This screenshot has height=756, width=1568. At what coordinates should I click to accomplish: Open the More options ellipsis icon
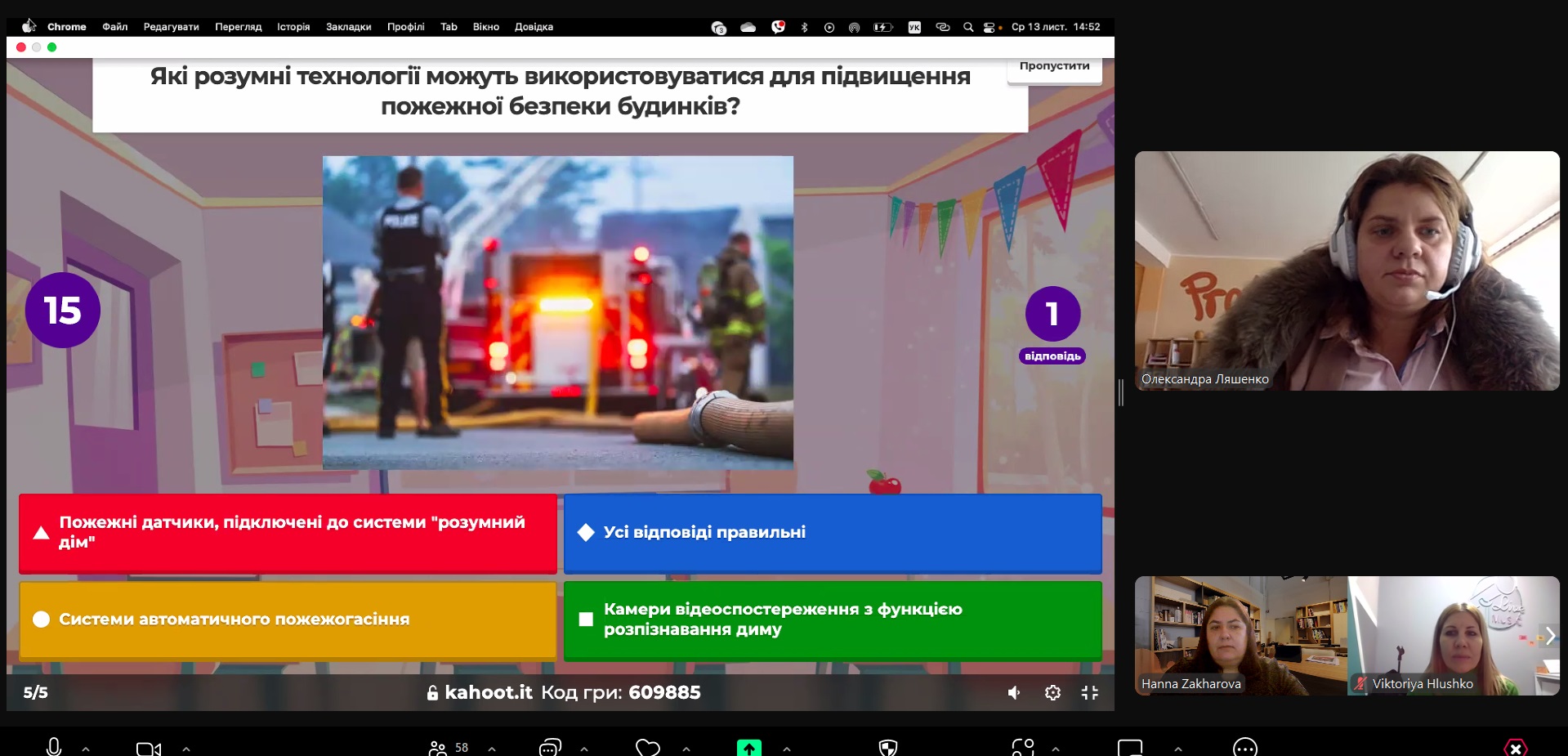click(x=1244, y=747)
